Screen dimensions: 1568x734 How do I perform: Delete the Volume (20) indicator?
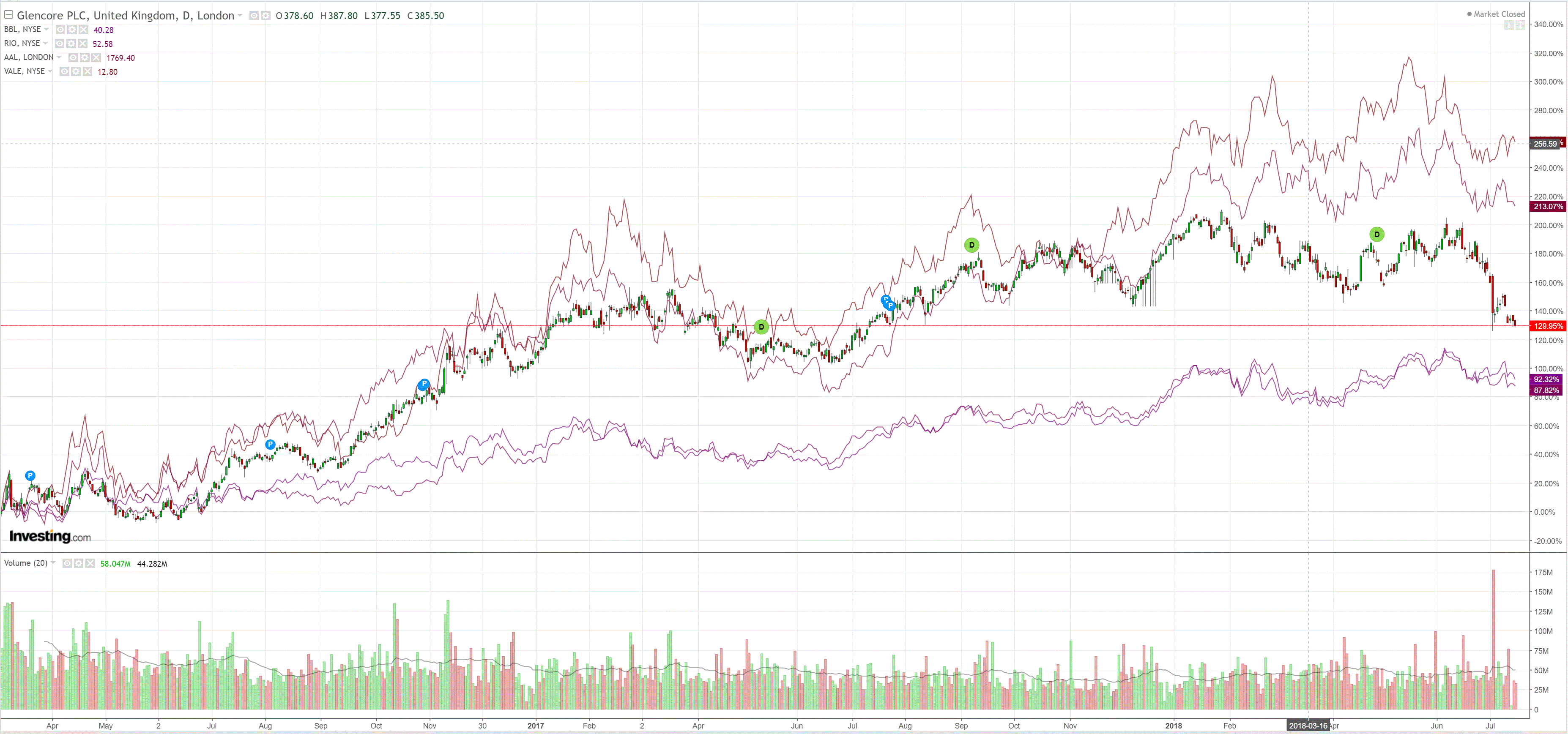(90, 564)
